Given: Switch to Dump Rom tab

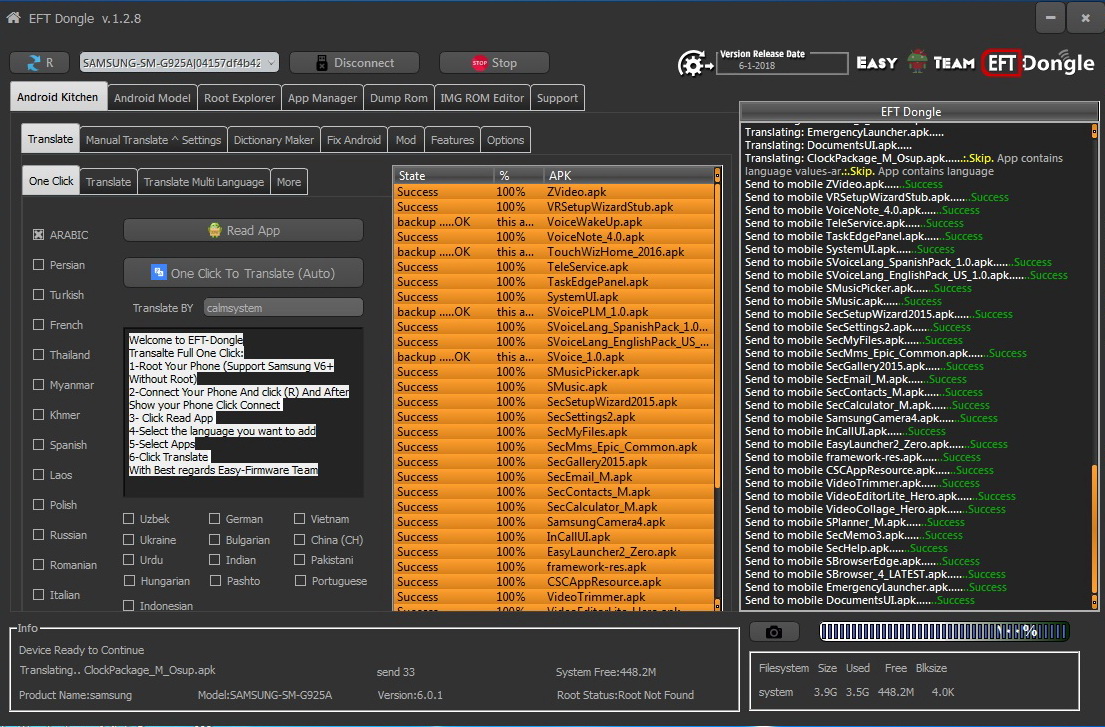Looking at the screenshot, I should (x=399, y=98).
